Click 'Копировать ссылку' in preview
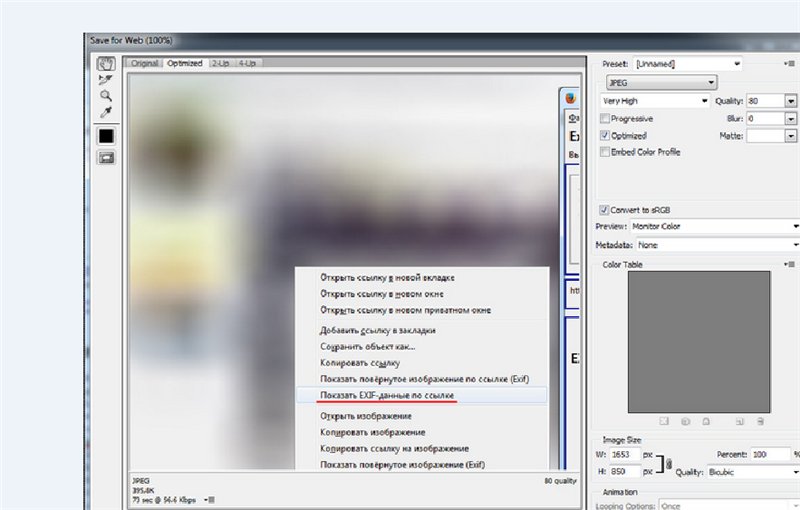This screenshot has height=510, width=800. 360,363
